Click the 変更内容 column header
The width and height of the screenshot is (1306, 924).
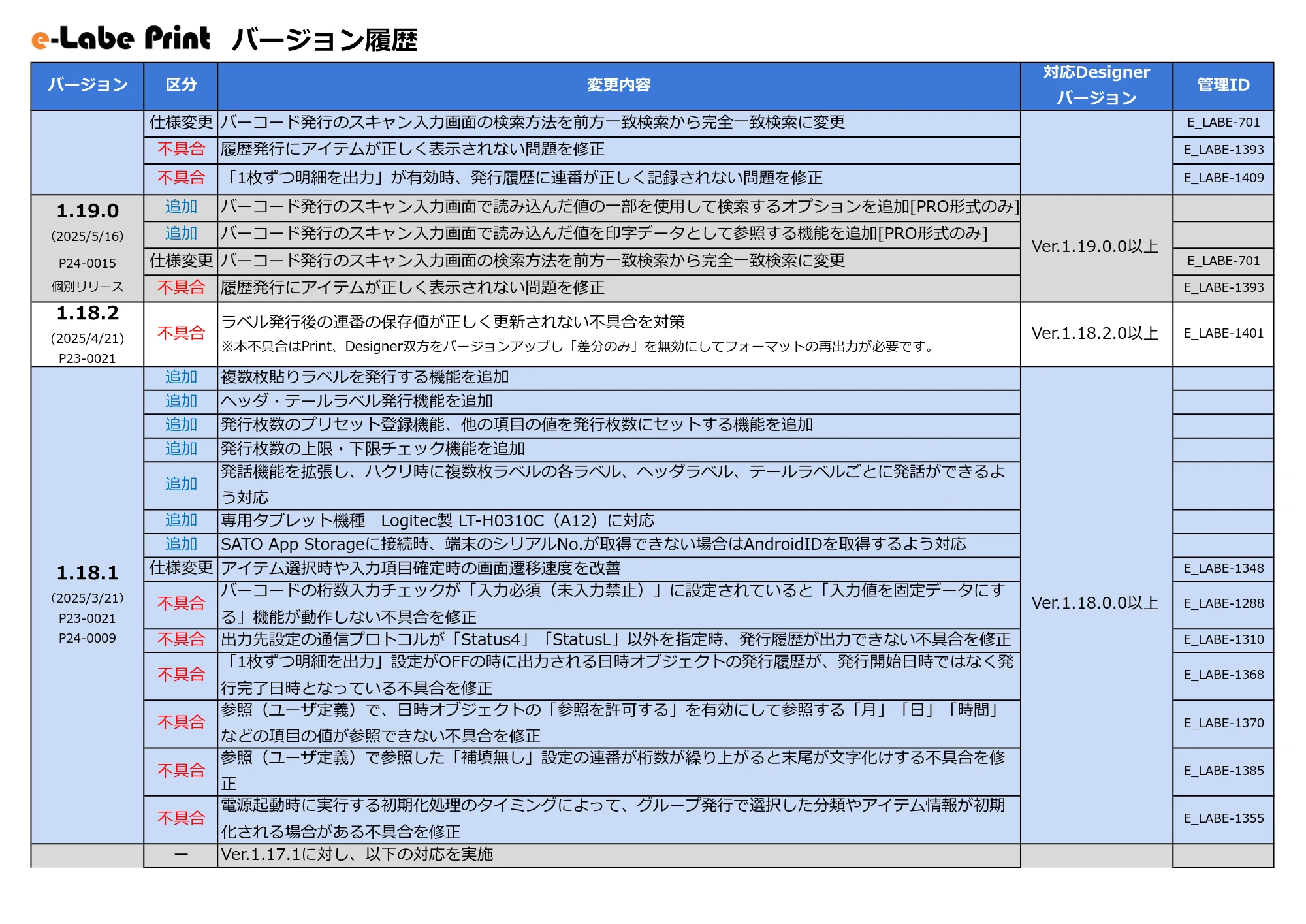tap(618, 86)
